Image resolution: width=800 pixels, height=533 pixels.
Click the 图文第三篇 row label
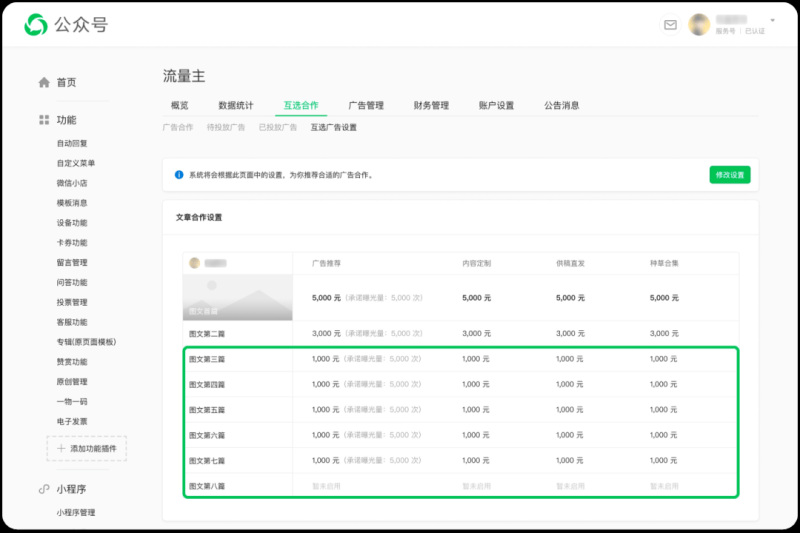(207, 360)
